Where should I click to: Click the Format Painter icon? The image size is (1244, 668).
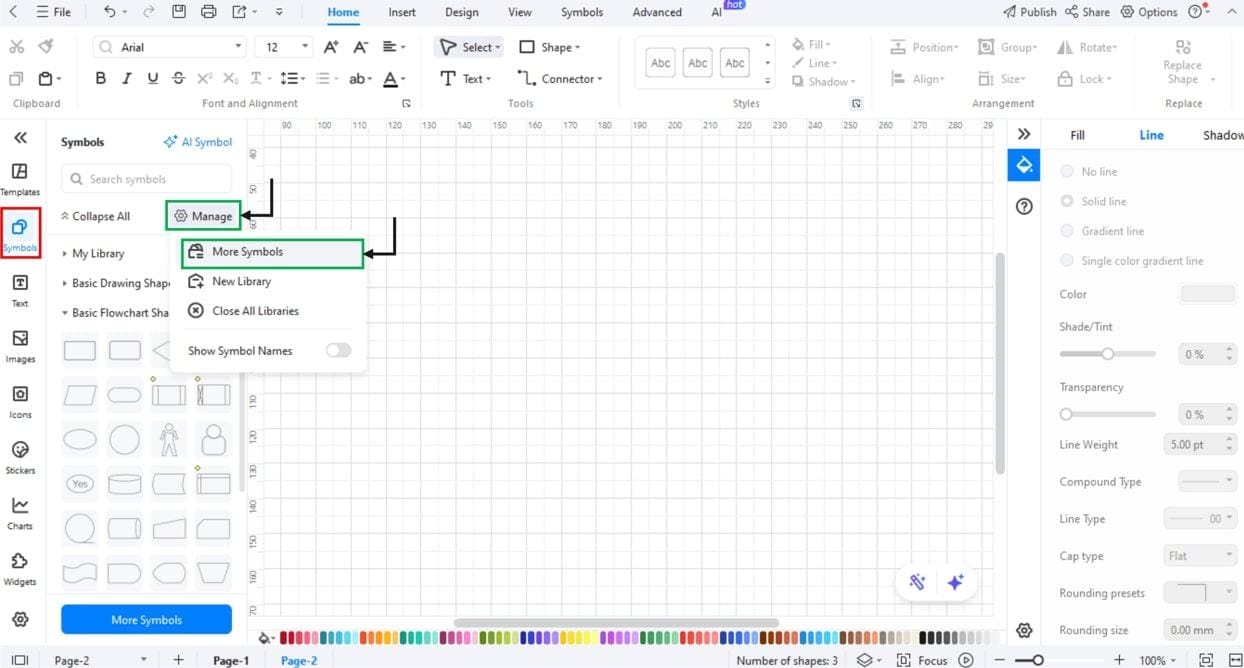point(46,47)
